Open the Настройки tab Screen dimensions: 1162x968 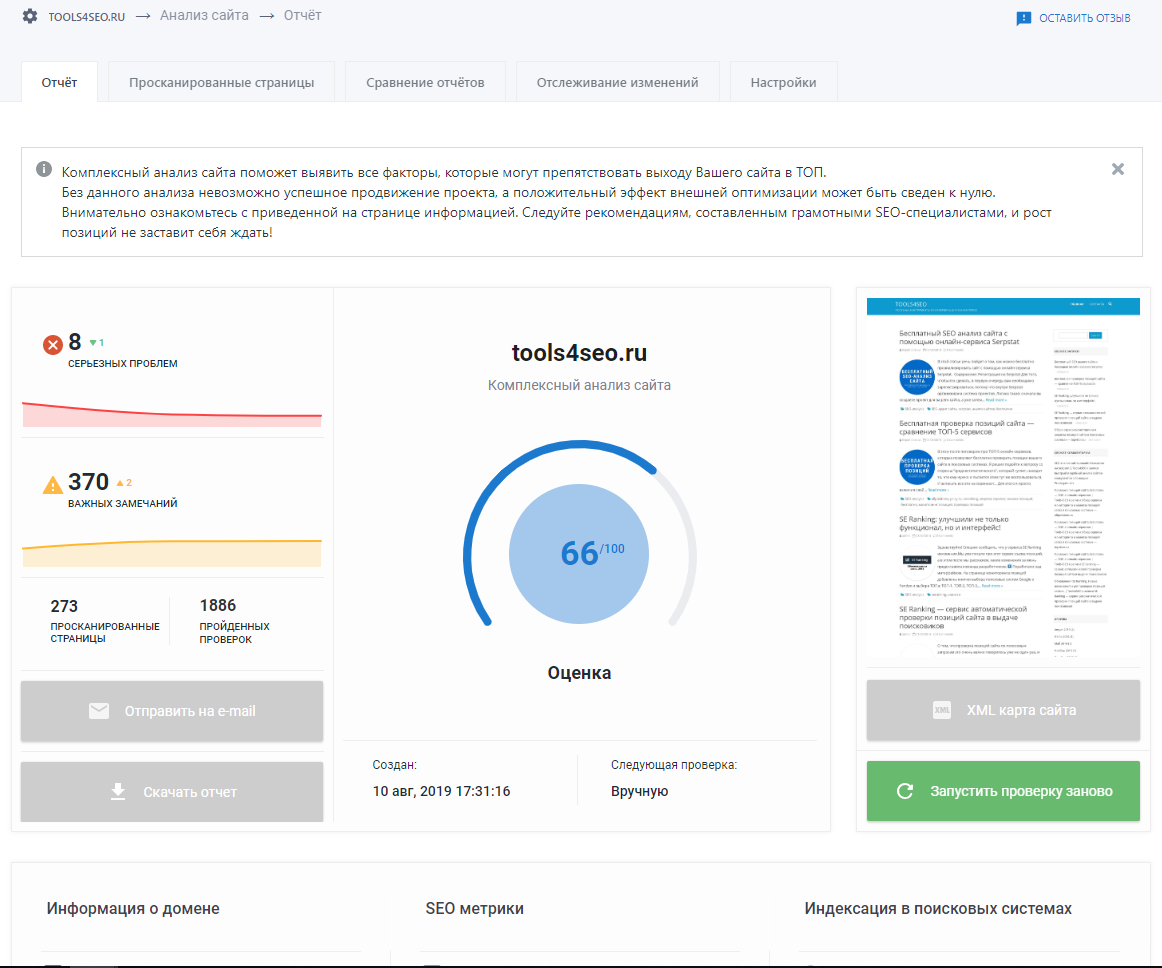(783, 82)
